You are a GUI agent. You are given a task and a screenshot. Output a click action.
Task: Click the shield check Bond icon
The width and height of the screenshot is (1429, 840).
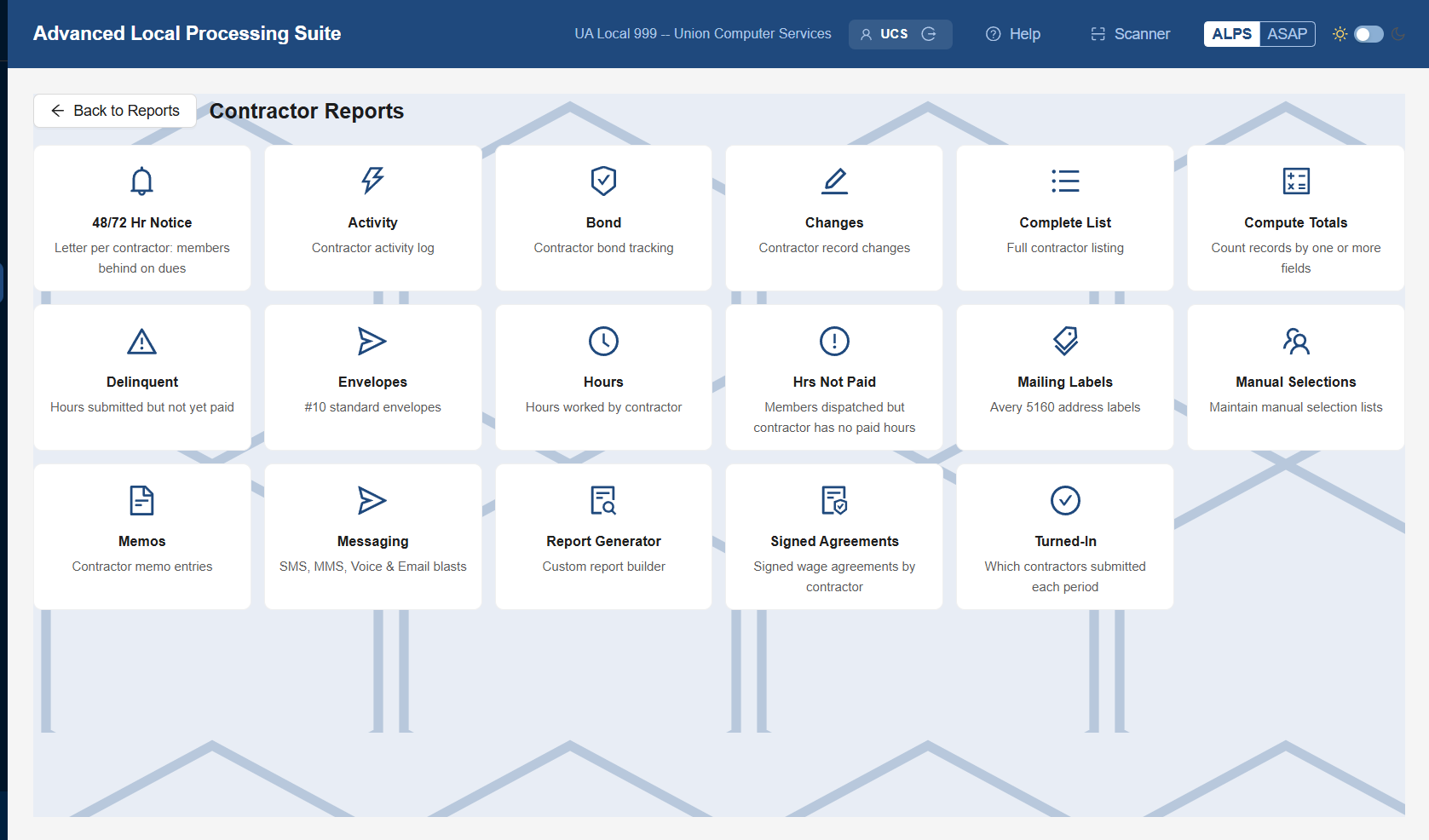(x=603, y=181)
